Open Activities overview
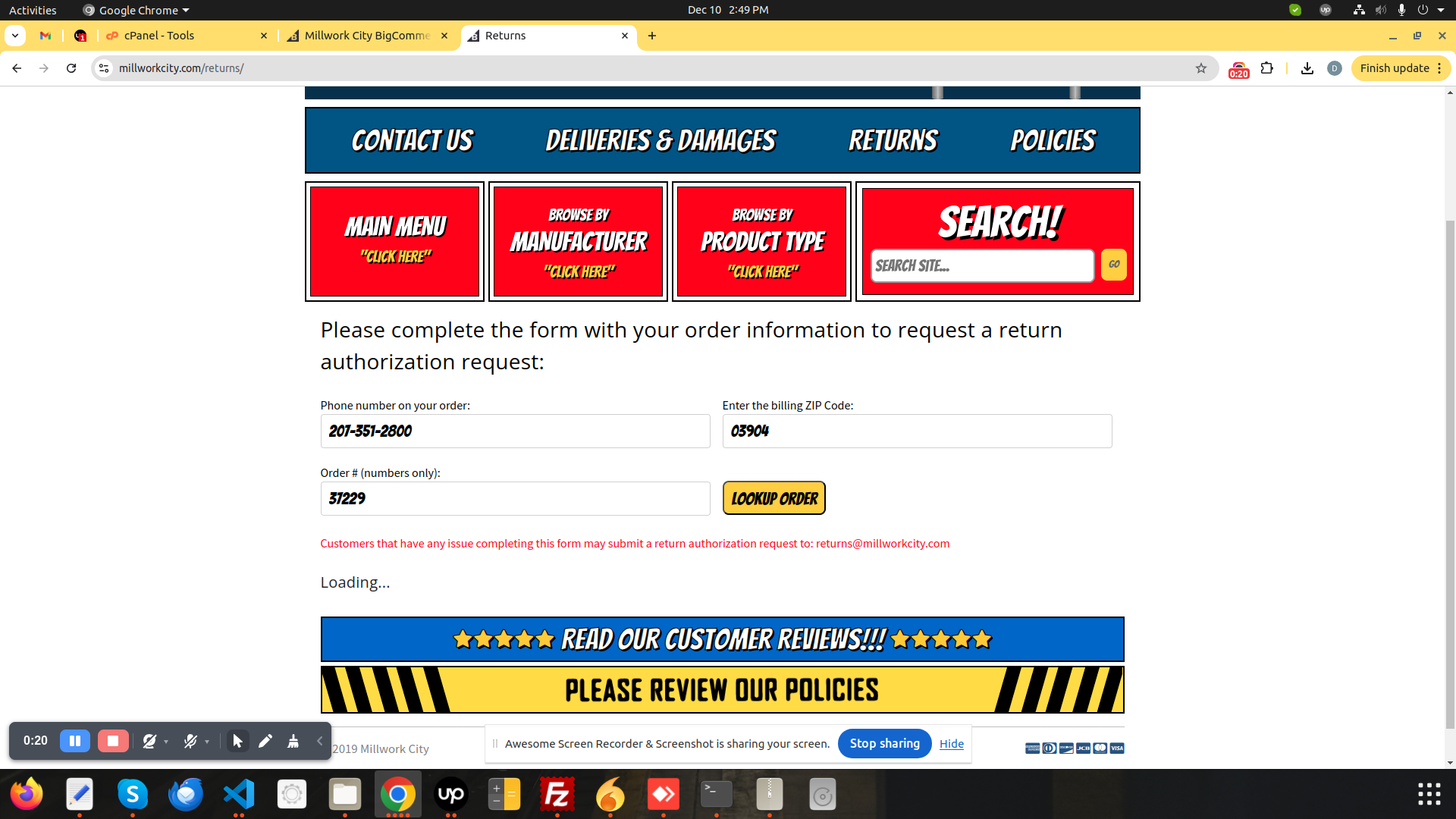This screenshot has width=1456, height=819. click(x=33, y=10)
